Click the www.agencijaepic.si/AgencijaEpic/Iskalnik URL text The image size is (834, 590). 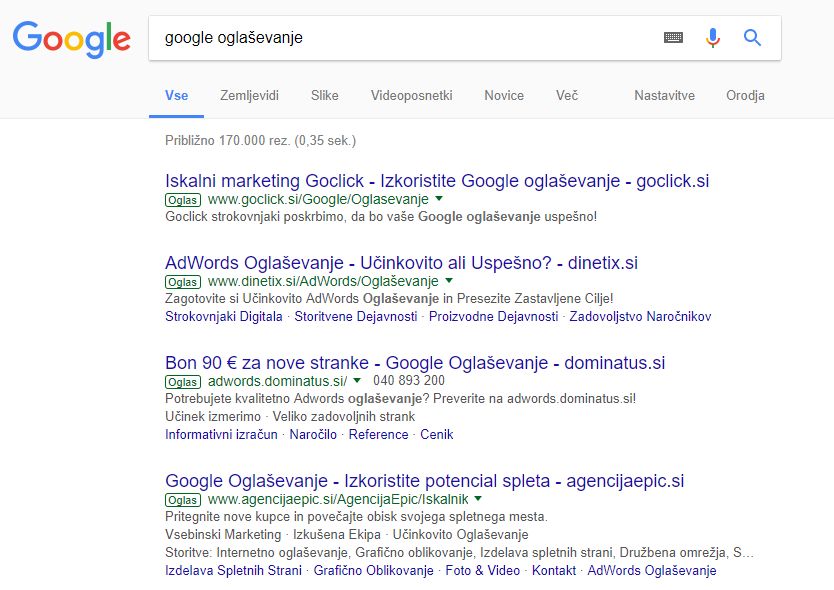pos(338,500)
